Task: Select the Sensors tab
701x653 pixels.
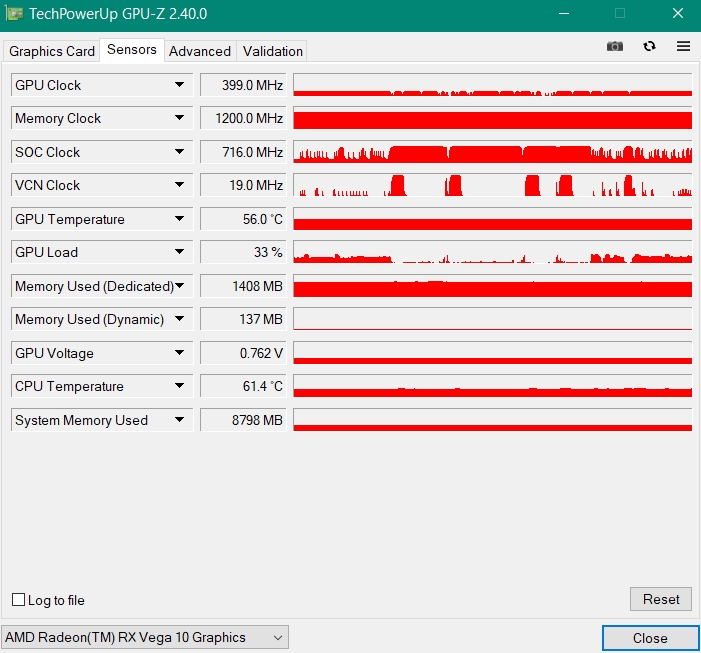Action: [132, 50]
